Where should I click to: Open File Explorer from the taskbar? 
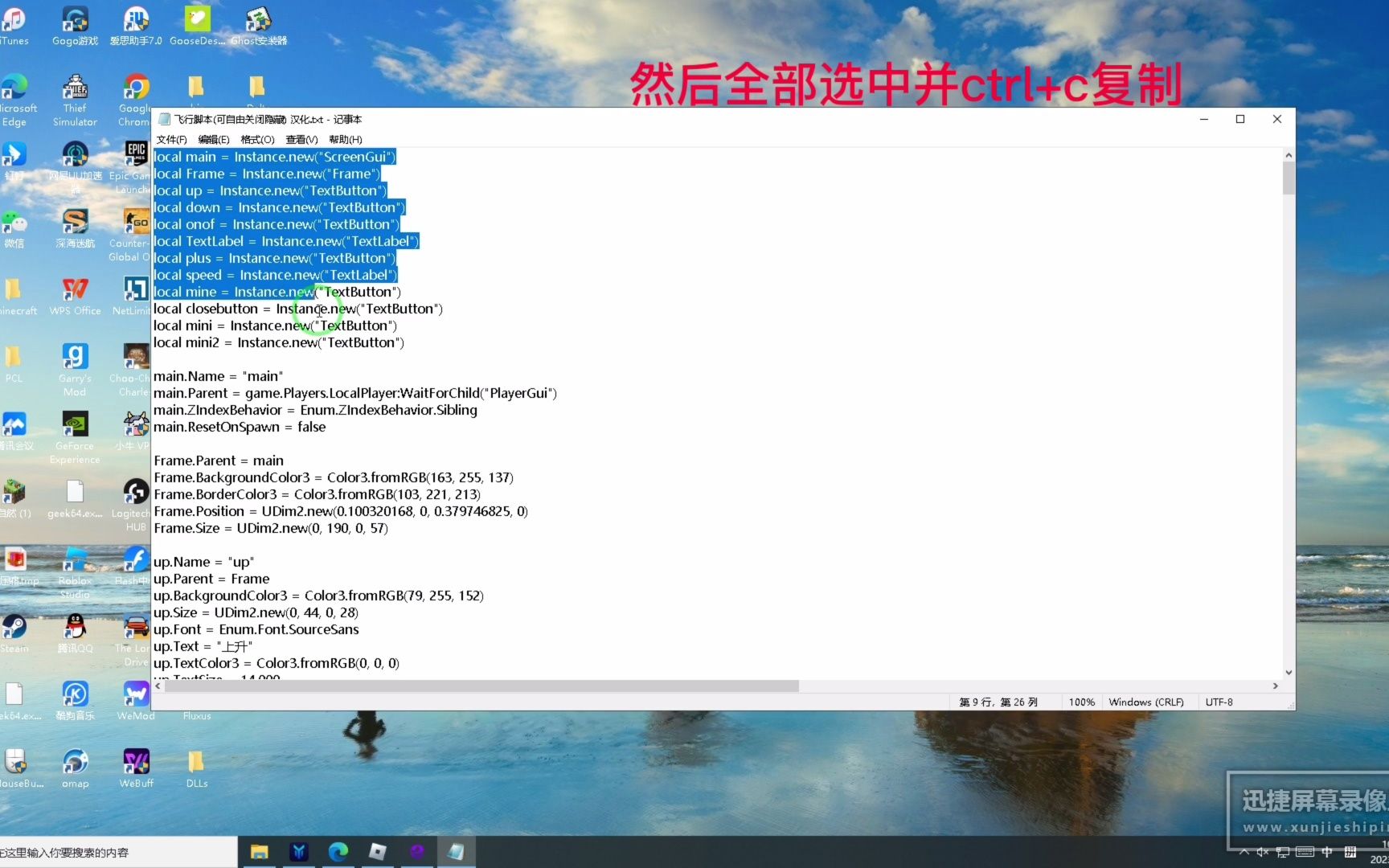click(259, 851)
